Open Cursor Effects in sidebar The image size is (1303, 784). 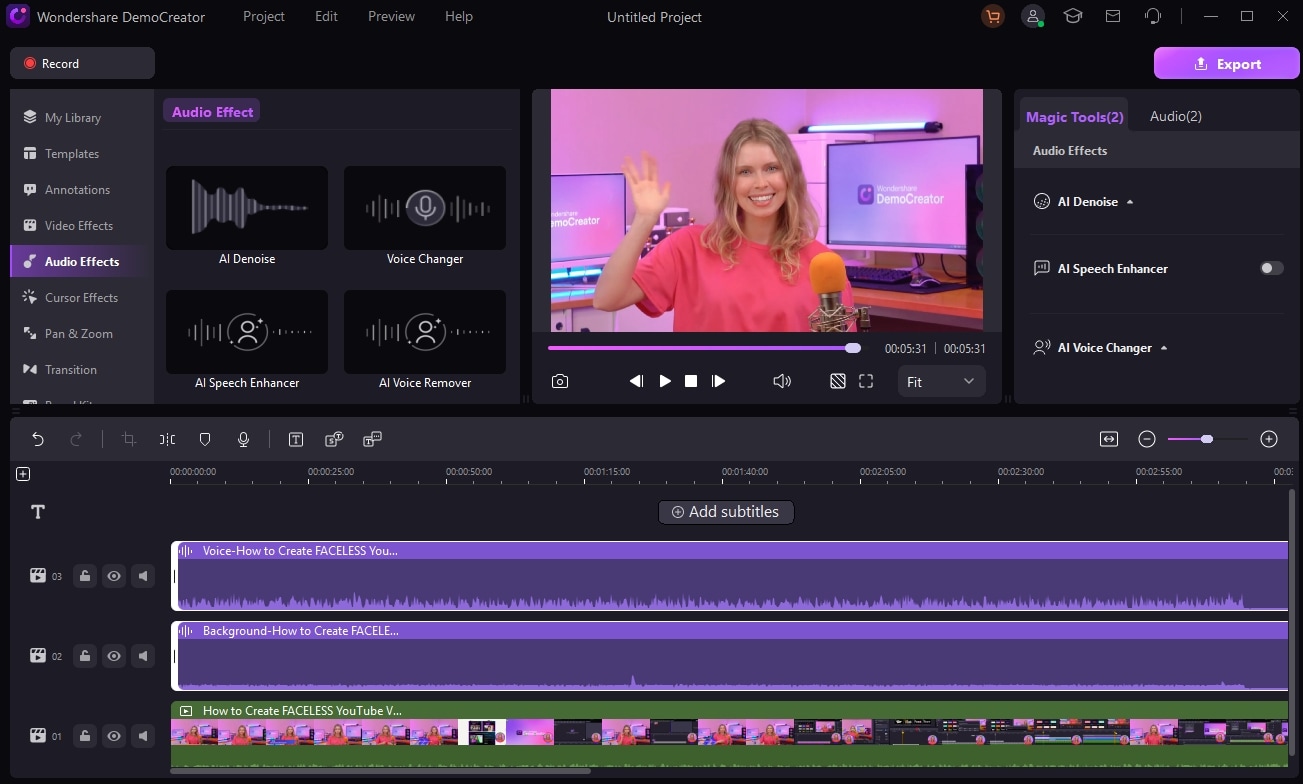[x=81, y=297]
